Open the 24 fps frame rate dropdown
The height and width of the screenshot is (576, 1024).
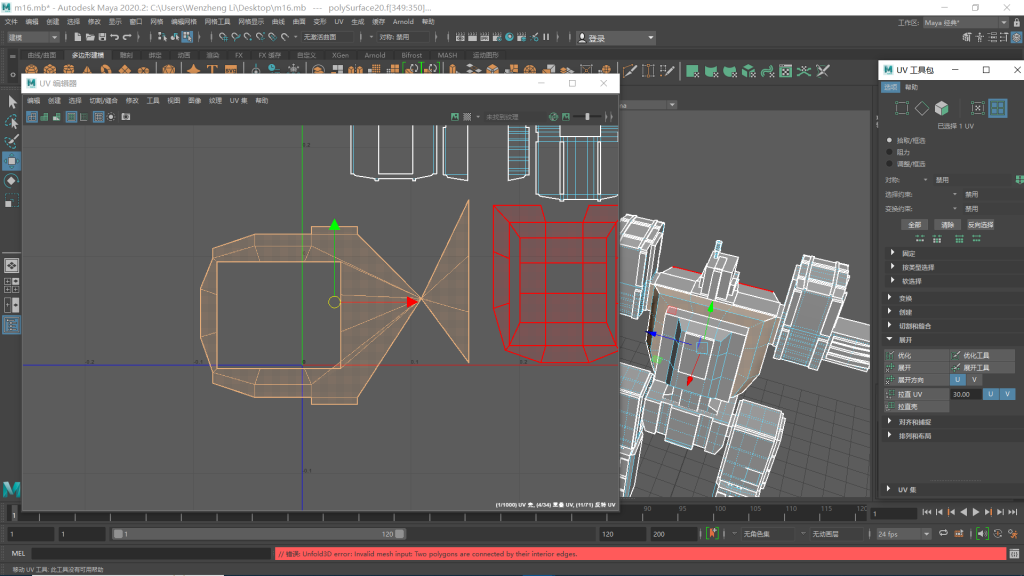[x=903, y=534]
